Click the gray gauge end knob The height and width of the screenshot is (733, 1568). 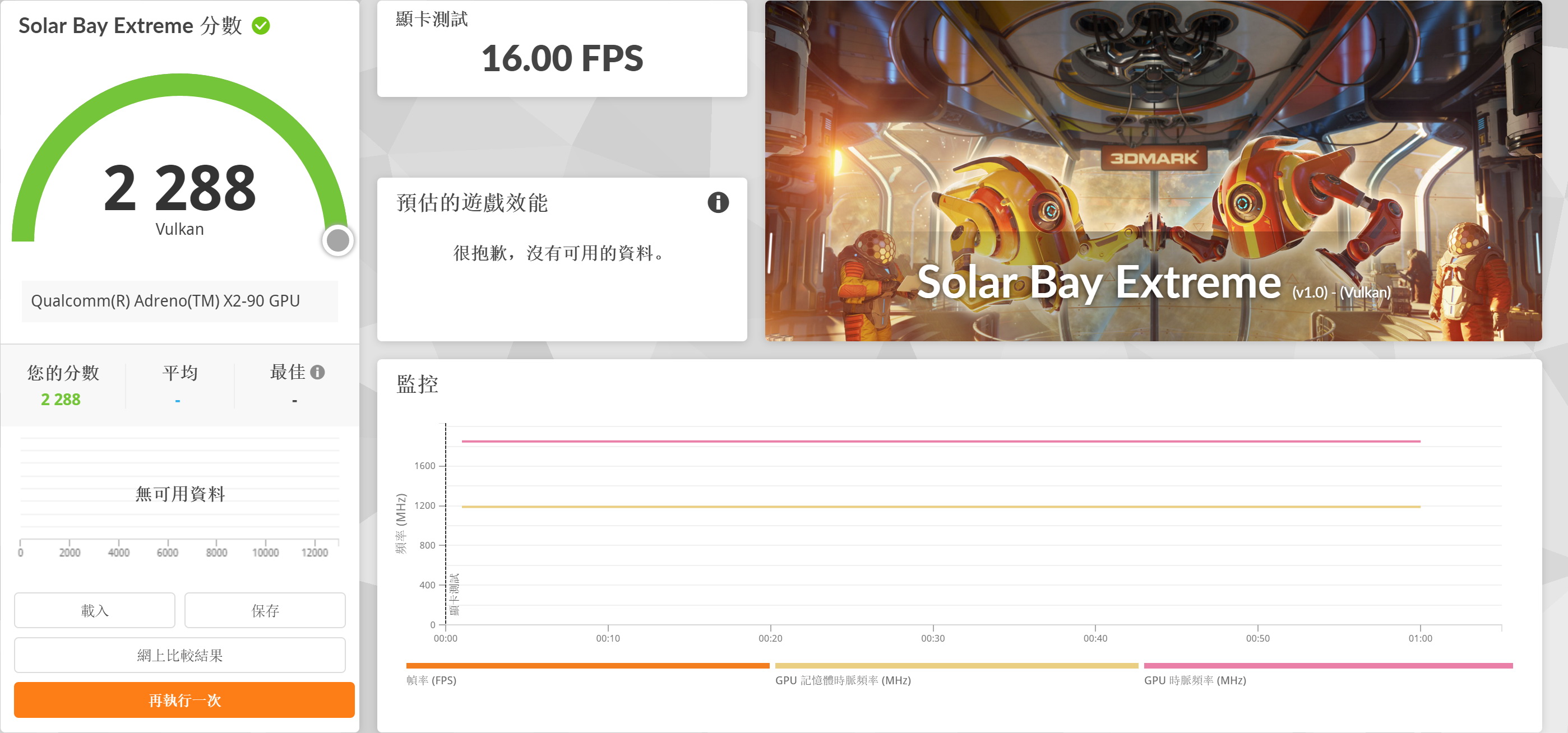[x=338, y=240]
